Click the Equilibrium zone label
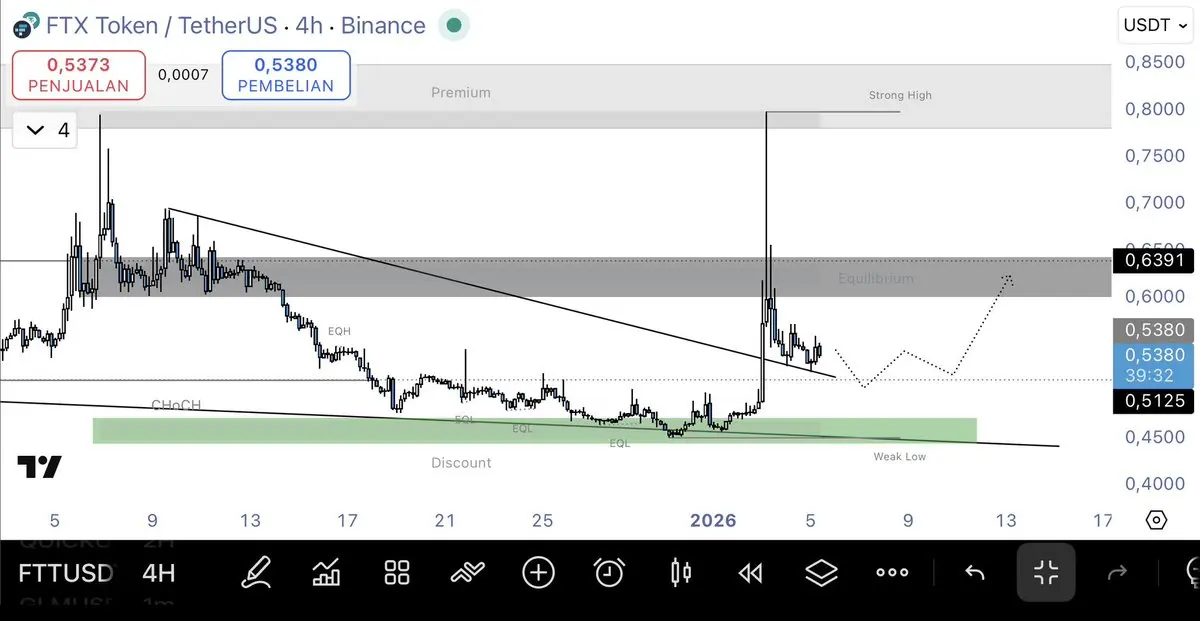Screen dimensions: 1200x621 click(876, 278)
